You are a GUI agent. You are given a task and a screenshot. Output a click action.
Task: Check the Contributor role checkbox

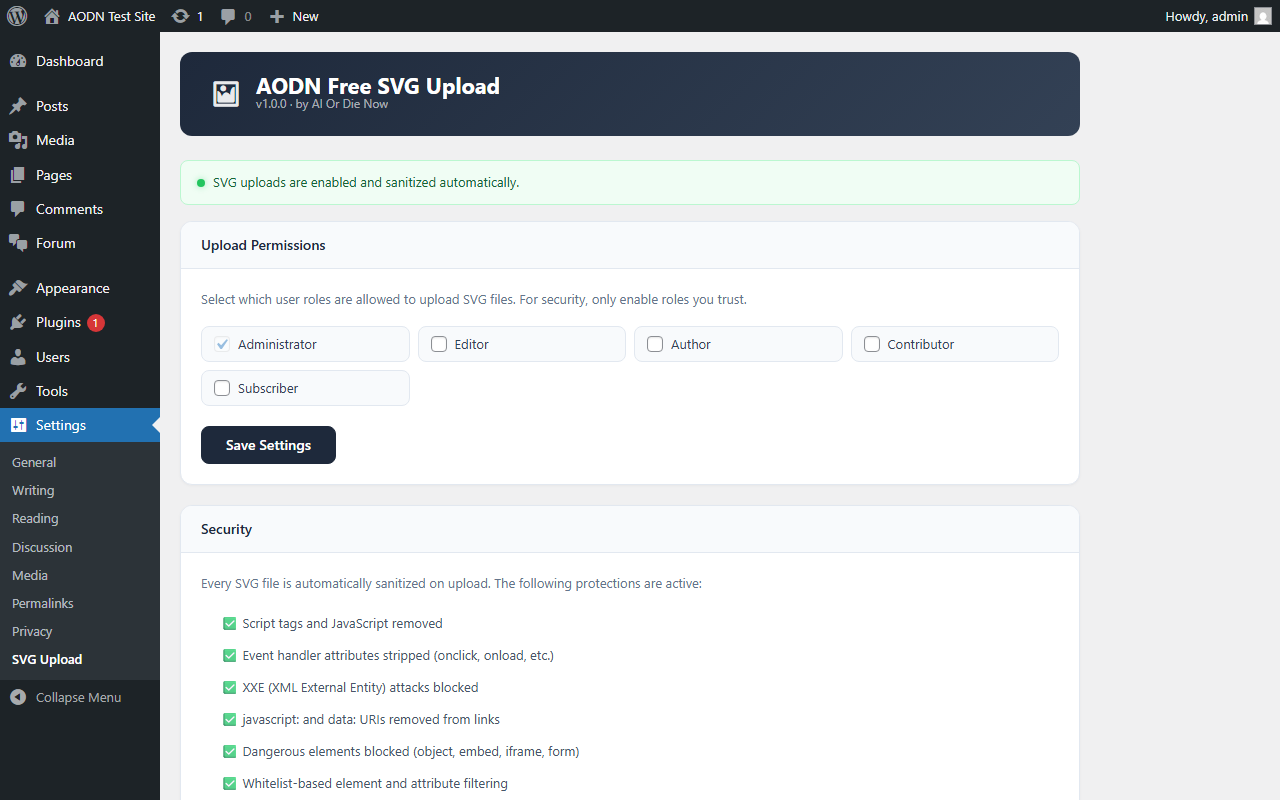click(872, 344)
